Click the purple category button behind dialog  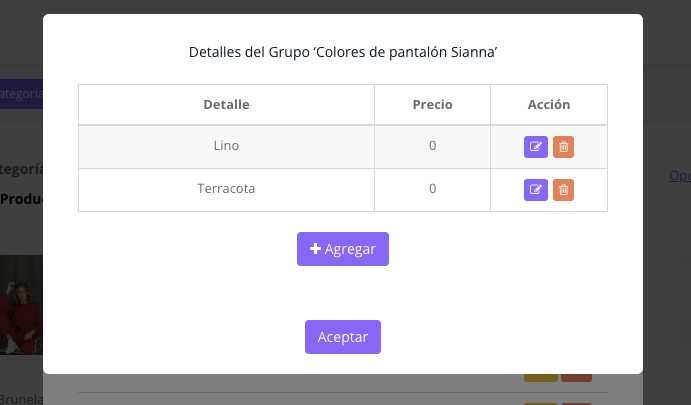[20, 94]
